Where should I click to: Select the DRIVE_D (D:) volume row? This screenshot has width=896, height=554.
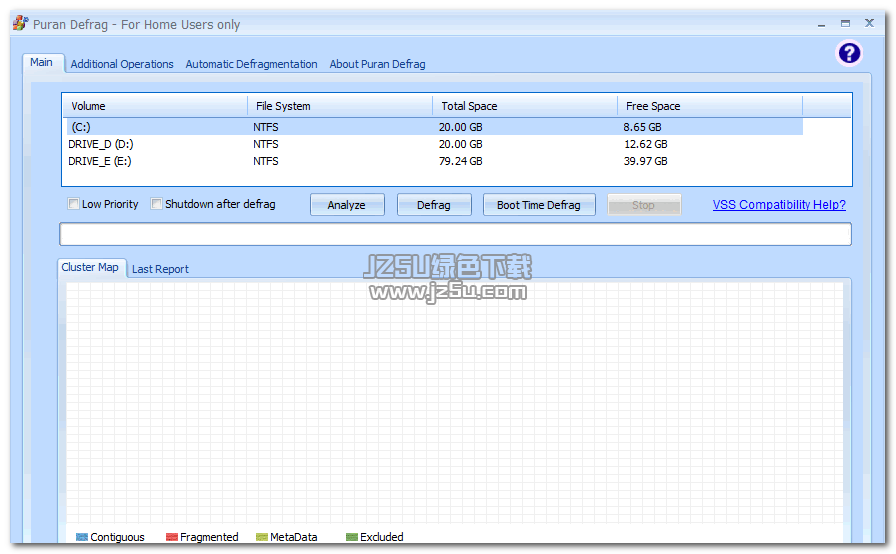click(433, 144)
